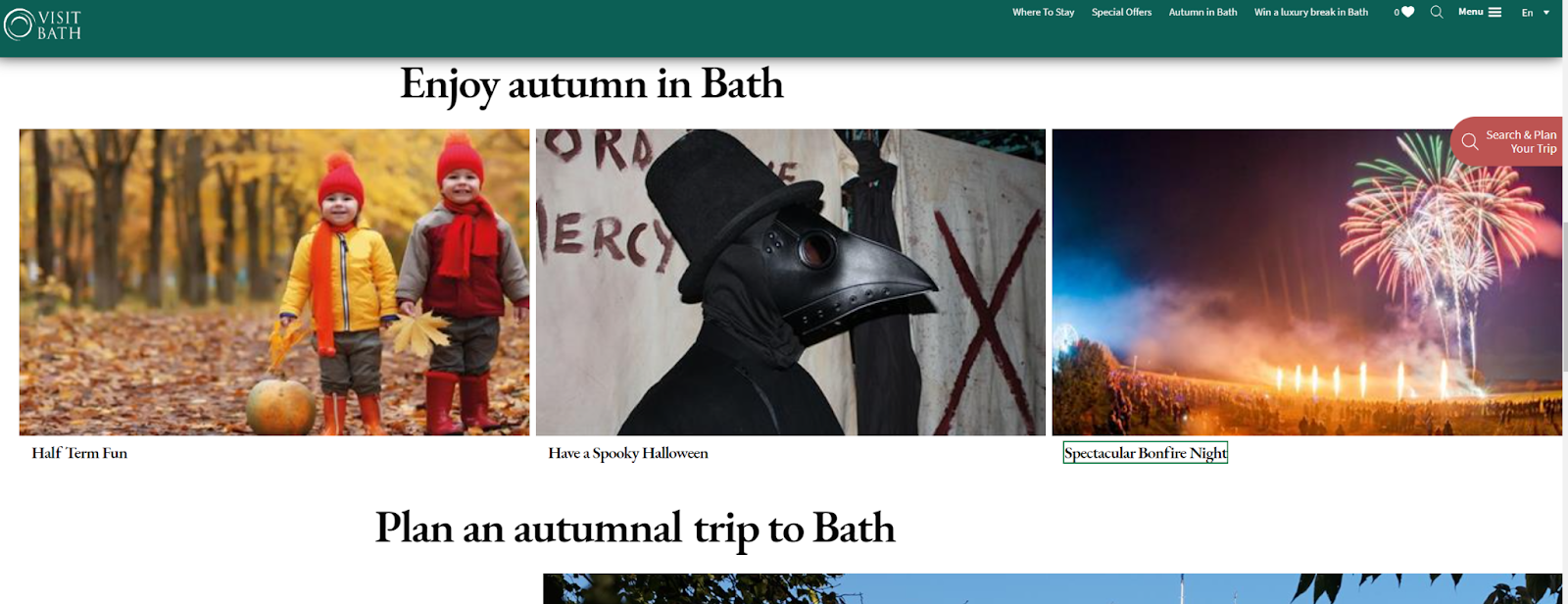Open favourites heart icon in header
This screenshot has height=604, width=1568.
click(x=1408, y=12)
